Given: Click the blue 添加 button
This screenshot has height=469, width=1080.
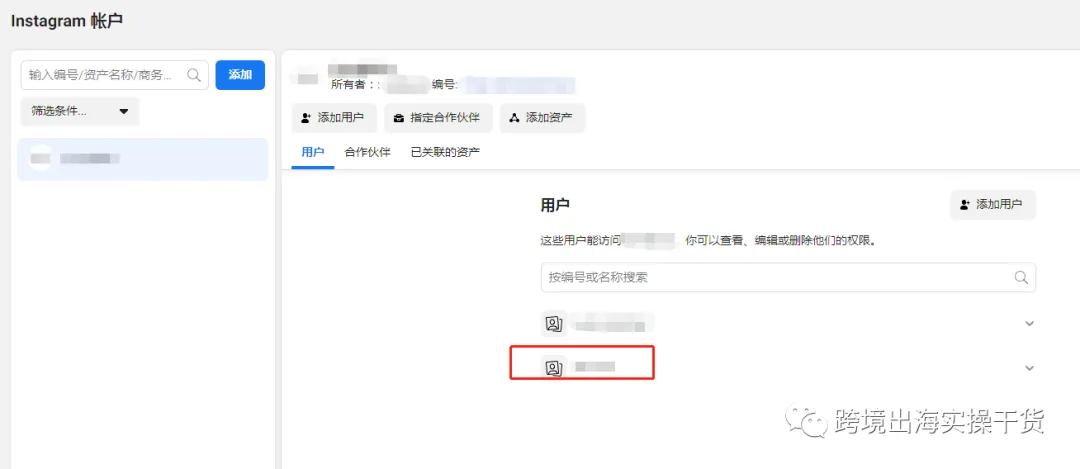Looking at the screenshot, I should [240, 74].
